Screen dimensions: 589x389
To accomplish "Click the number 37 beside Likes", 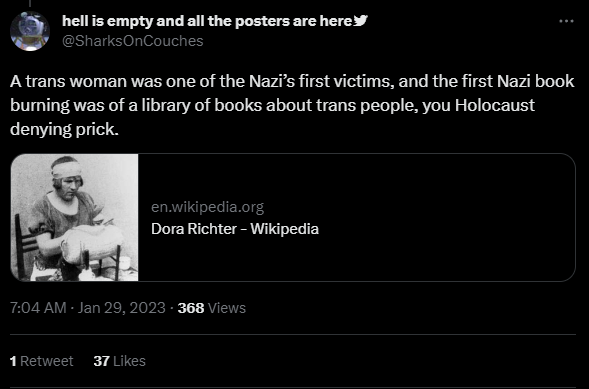I will click(101, 361).
